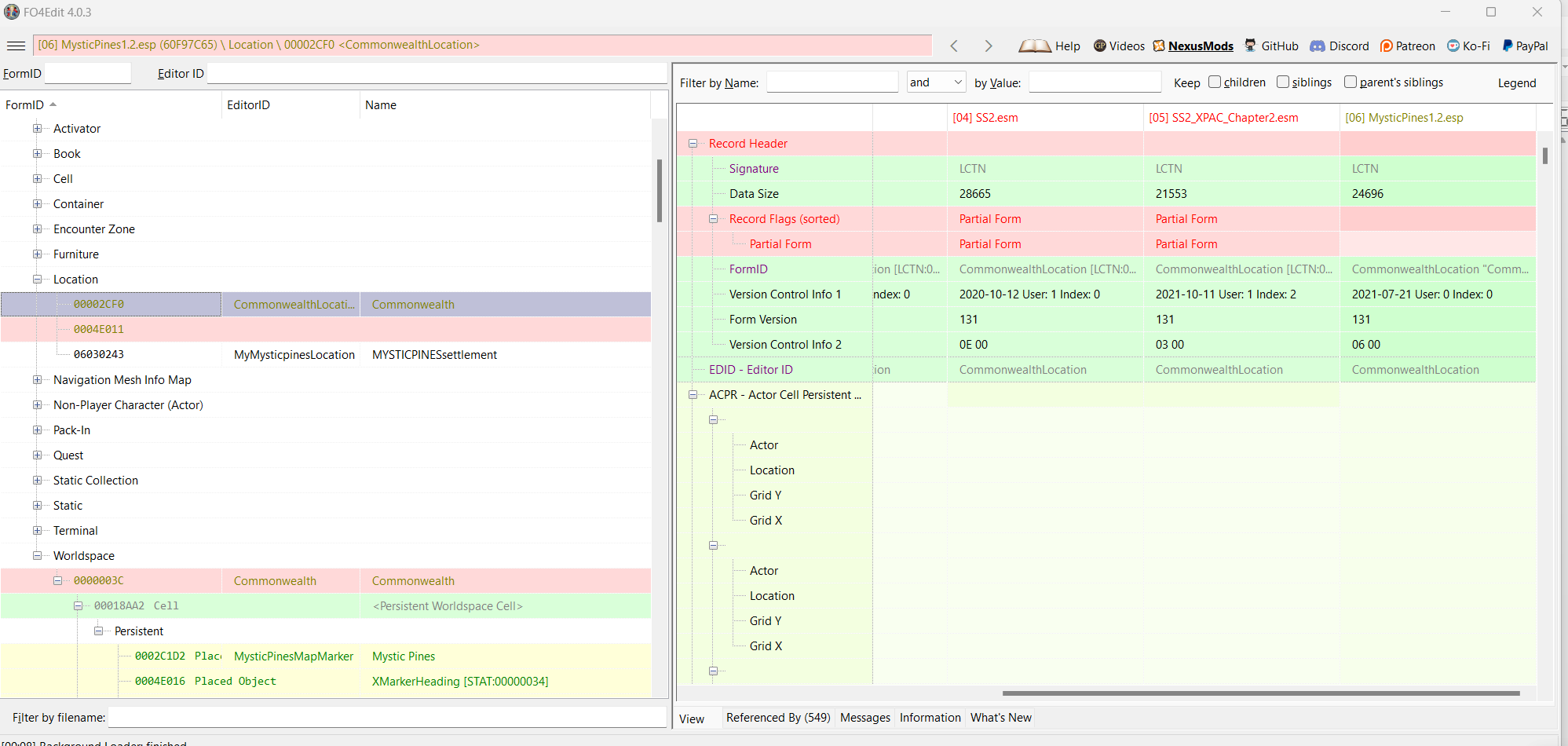Collapse the Worldspace tree node
This screenshot has height=746, width=1568.
[37, 555]
